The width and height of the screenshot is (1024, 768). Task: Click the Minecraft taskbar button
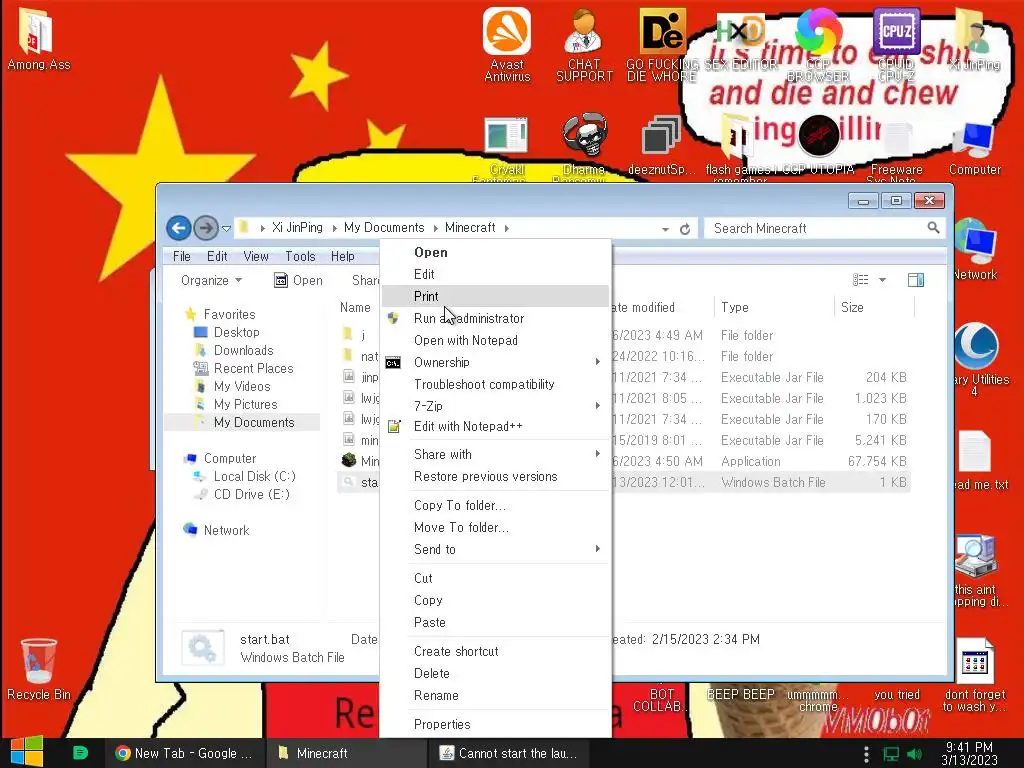tap(346, 753)
